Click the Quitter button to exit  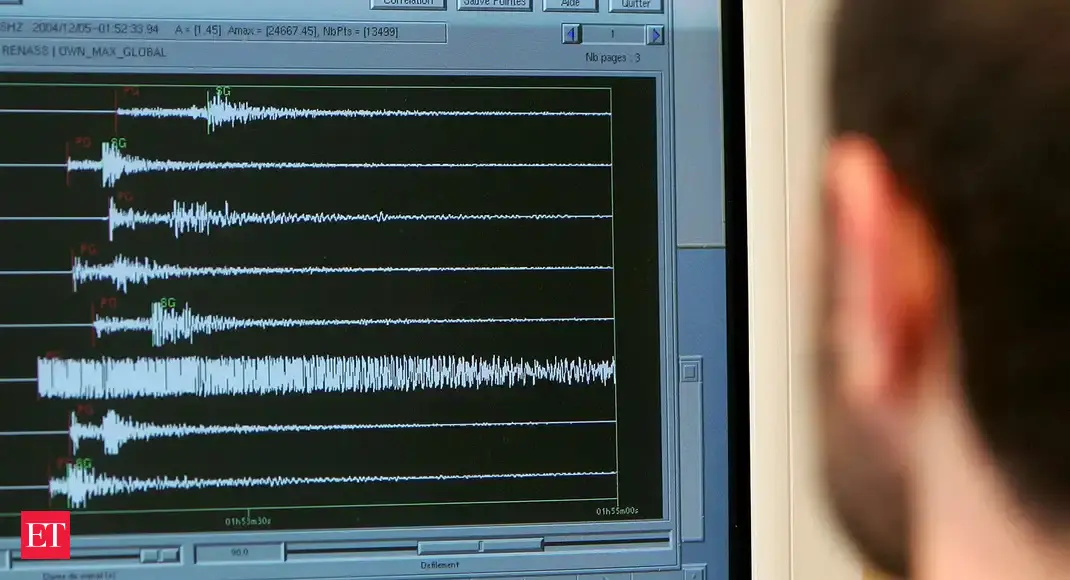click(636, 3)
